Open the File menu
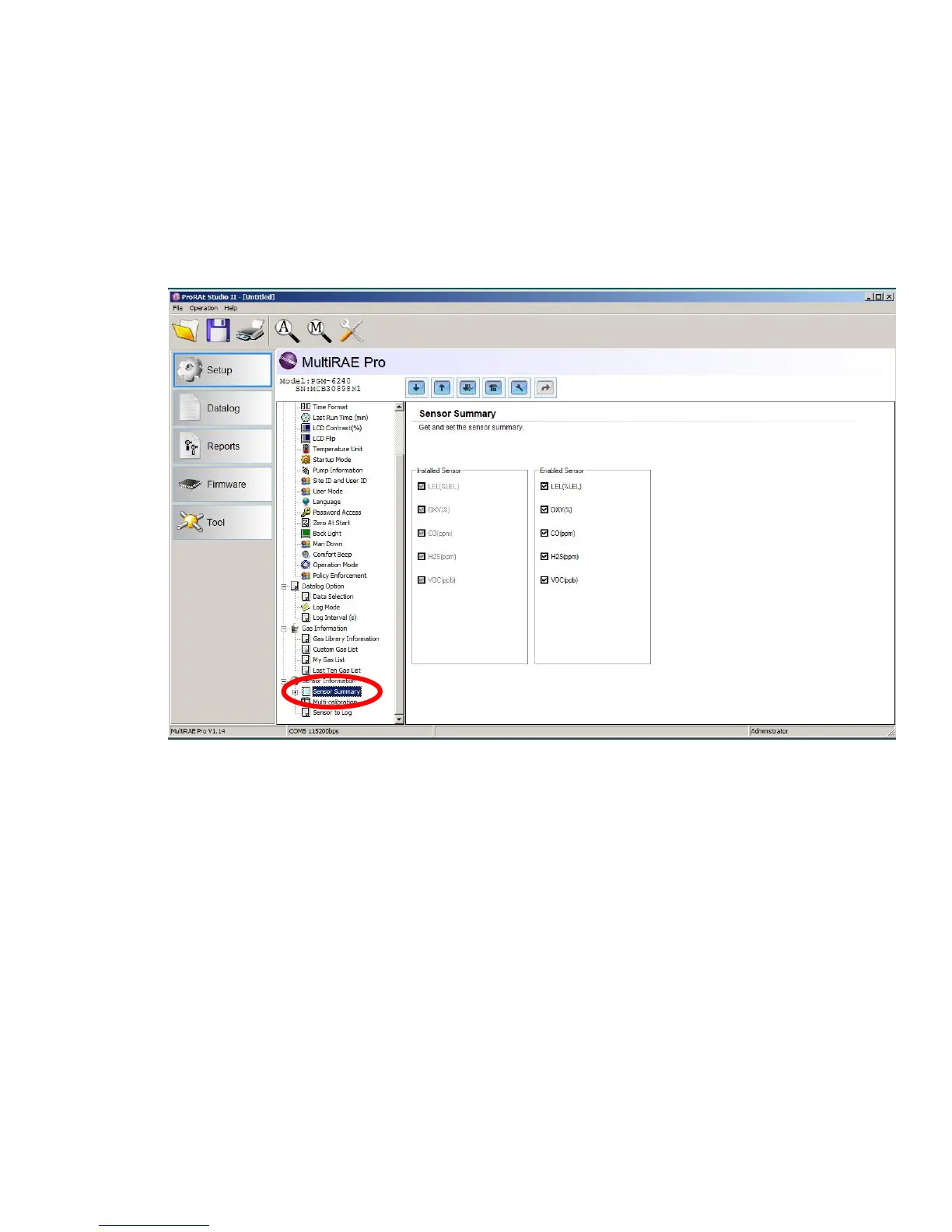The height and width of the screenshot is (1232, 952). [177, 308]
